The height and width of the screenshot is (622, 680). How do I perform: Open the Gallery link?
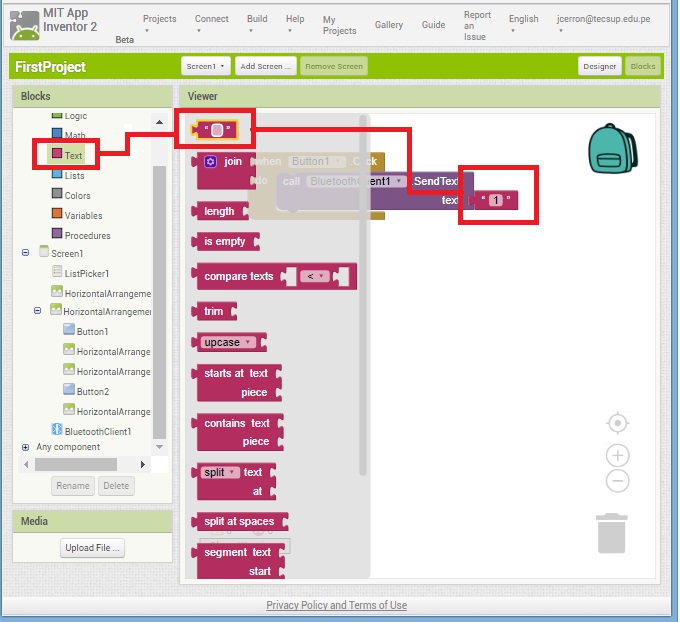tap(389, 25)
